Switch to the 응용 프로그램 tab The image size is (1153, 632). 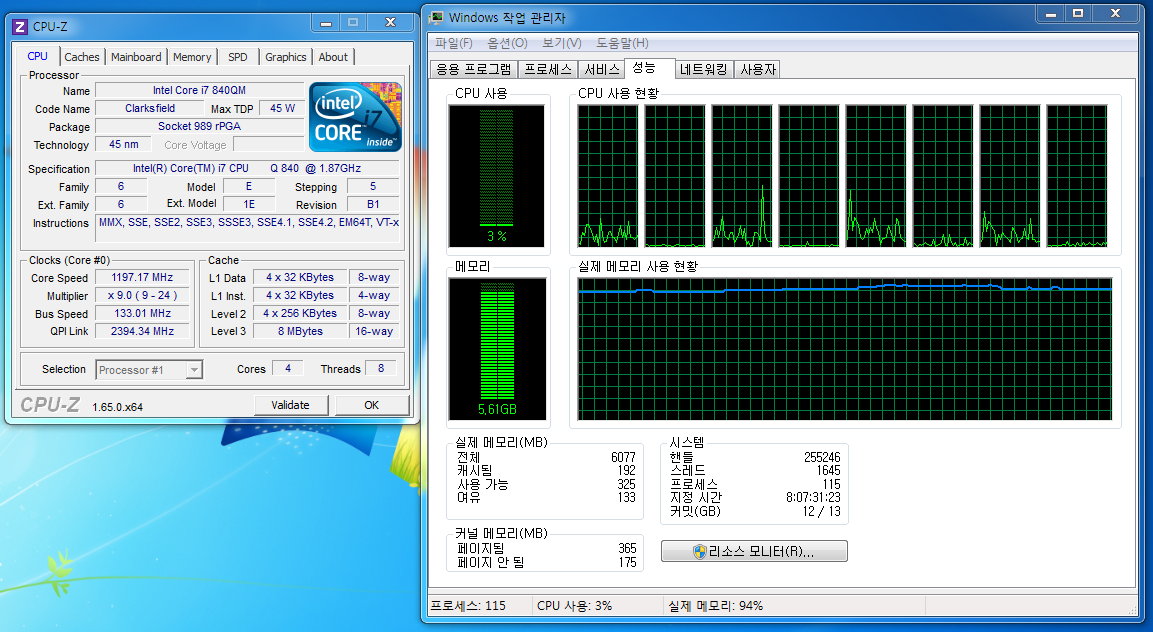pos(474,69)
